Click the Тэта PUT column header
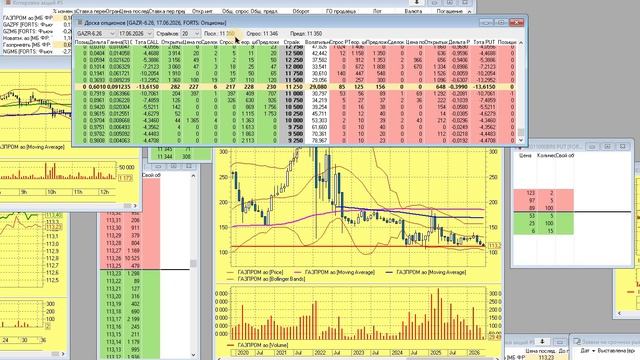 (484, 42)
